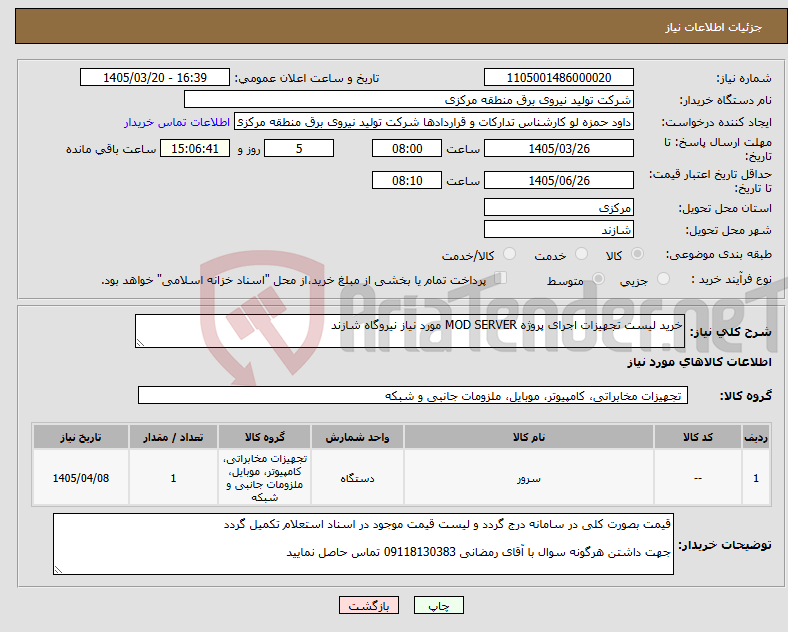Click the سرور item name cell
Screen dimensions: 788x632
point(528,478)
